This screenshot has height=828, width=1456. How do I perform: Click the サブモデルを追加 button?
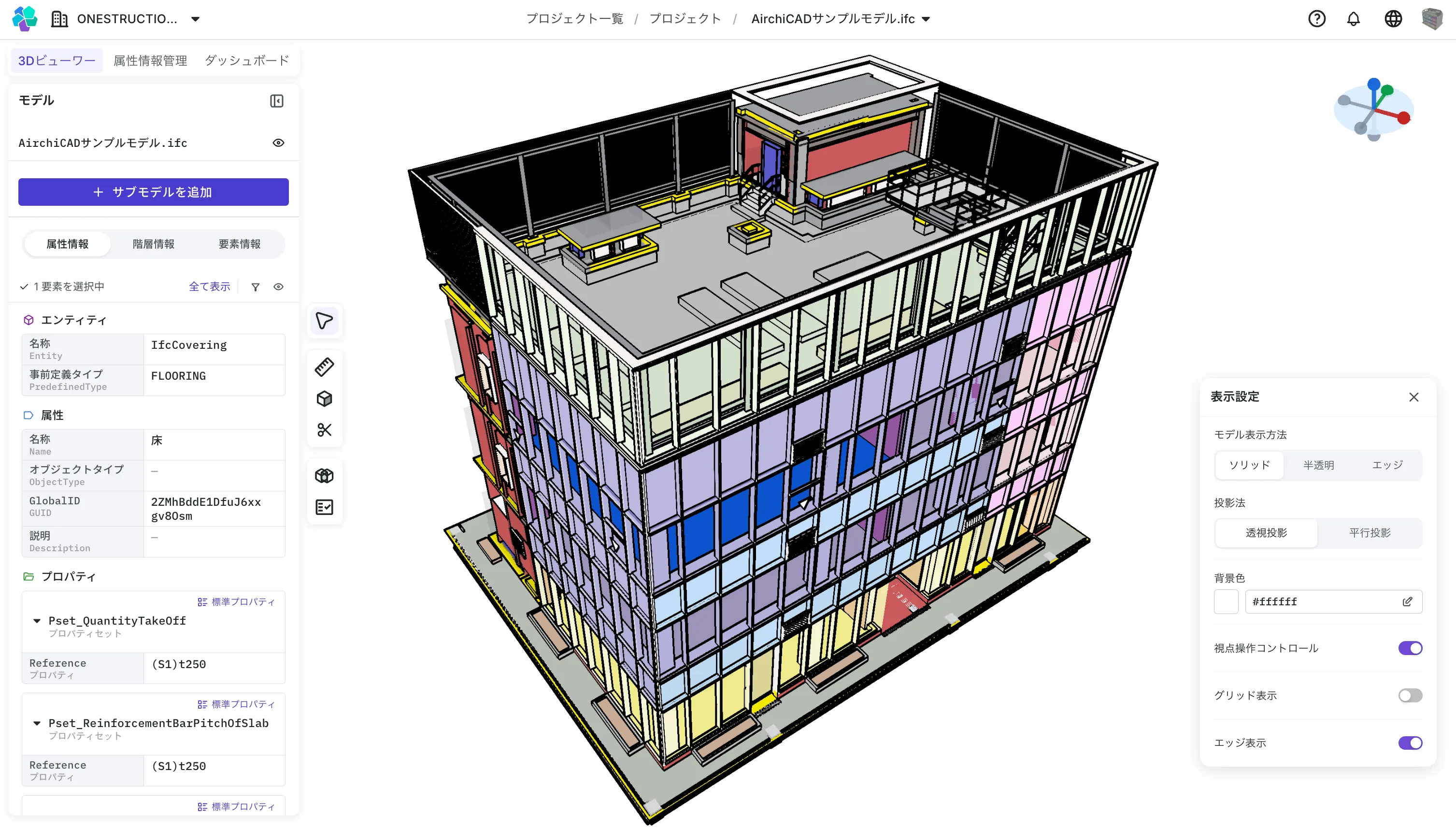(154, 192)
